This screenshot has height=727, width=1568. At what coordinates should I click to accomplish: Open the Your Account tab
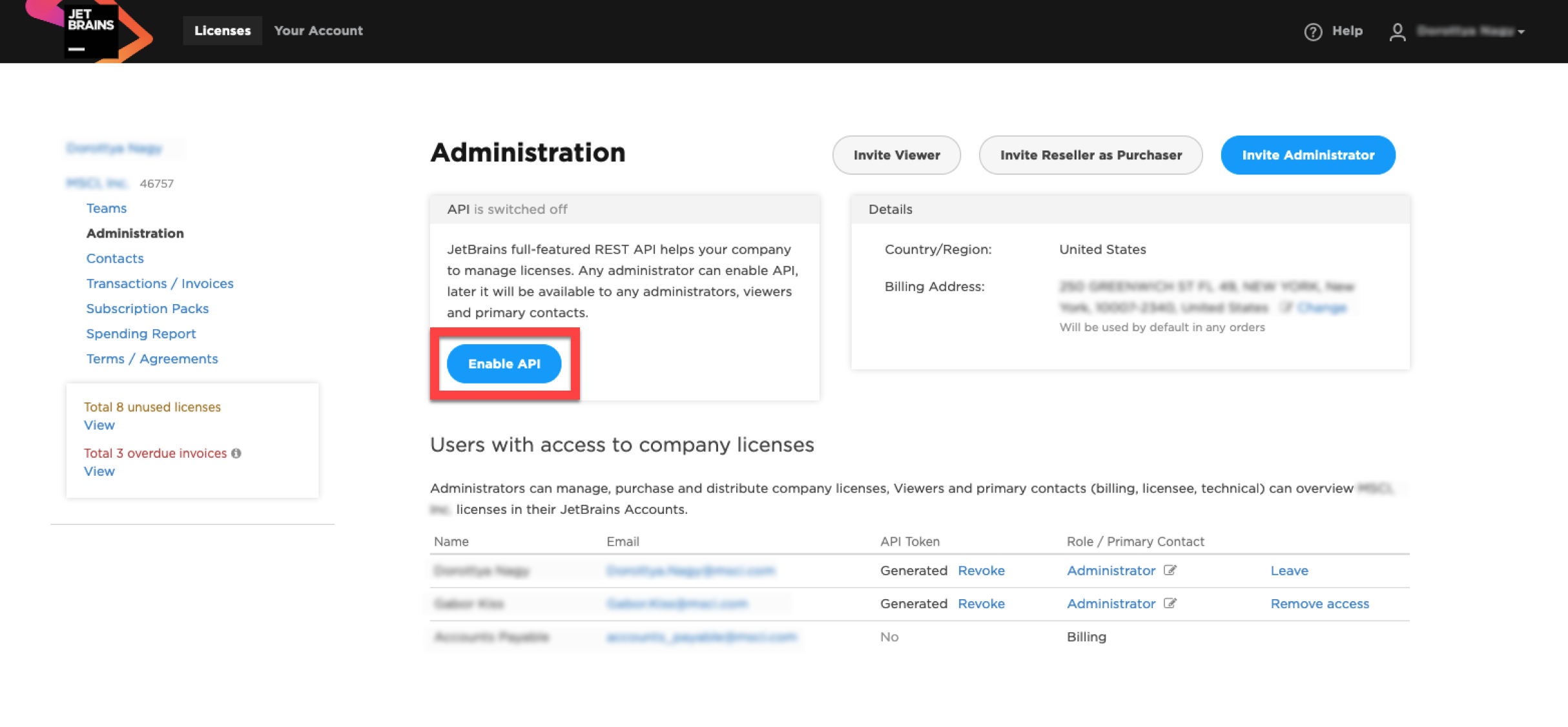[318, 30]
